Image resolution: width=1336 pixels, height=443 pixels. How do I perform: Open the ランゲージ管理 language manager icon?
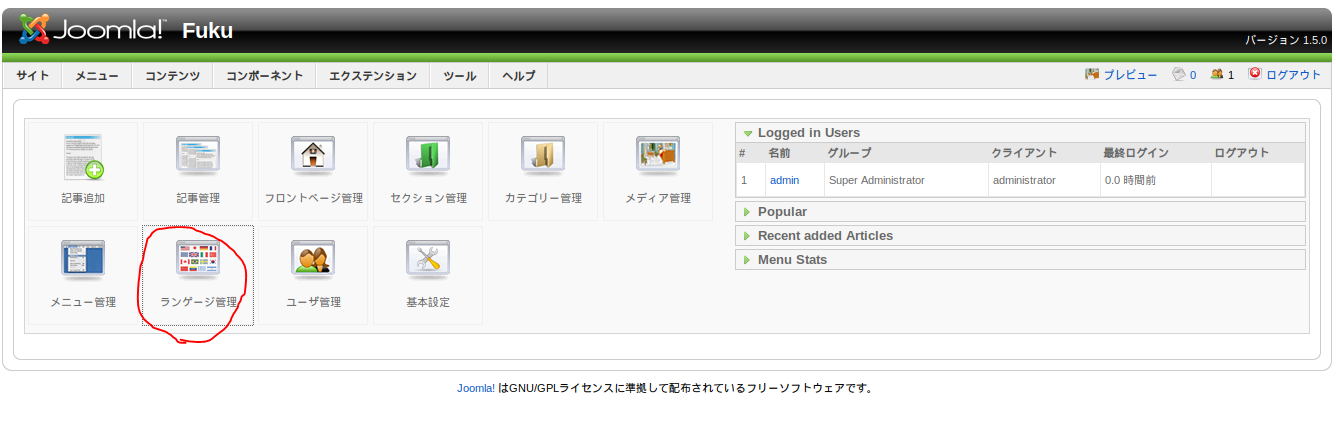click(x=198, y=275)
